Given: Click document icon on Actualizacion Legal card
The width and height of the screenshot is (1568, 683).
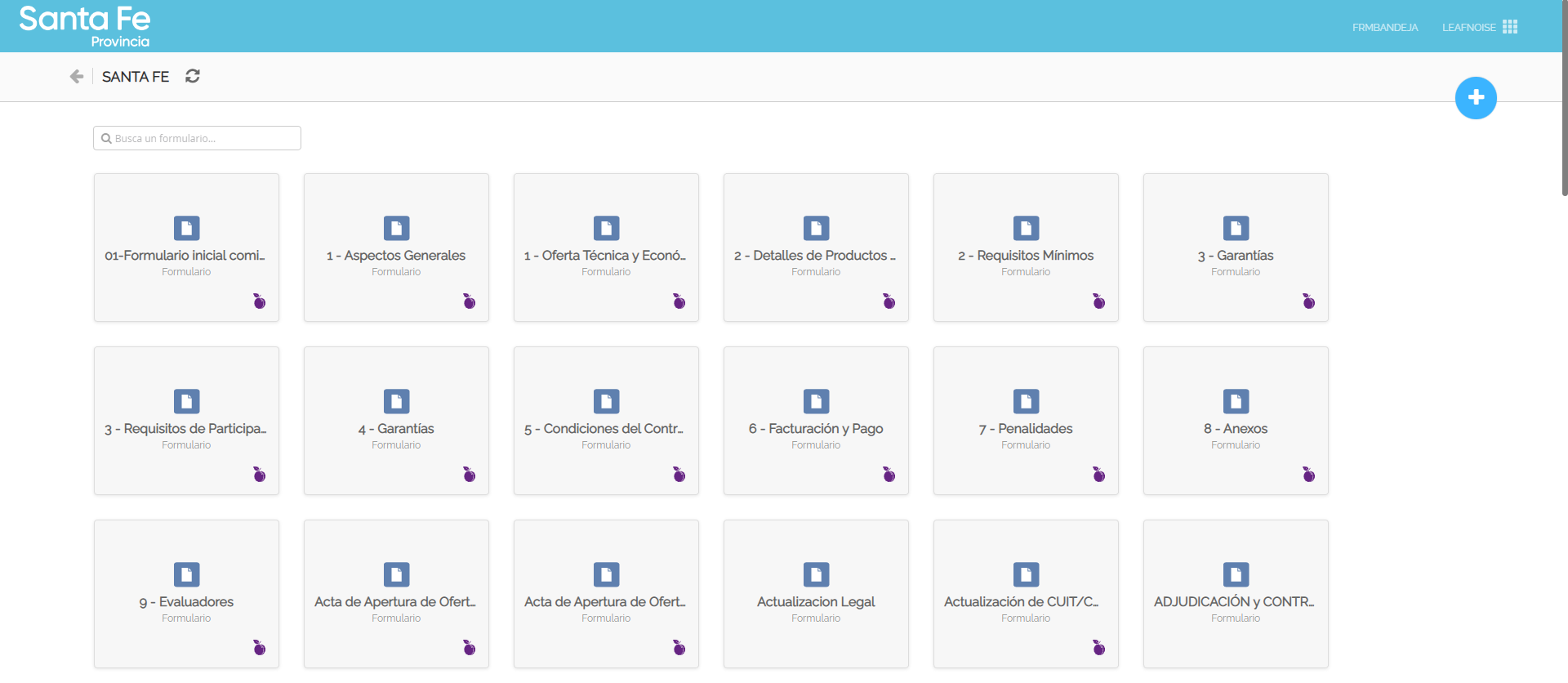Looking at the screenshot, I should 816,574.
